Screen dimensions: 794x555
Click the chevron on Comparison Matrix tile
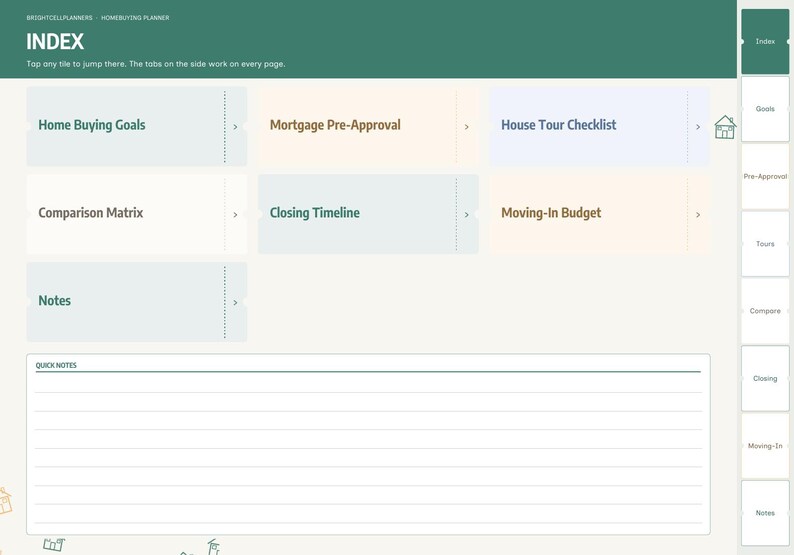coord(235,215)
